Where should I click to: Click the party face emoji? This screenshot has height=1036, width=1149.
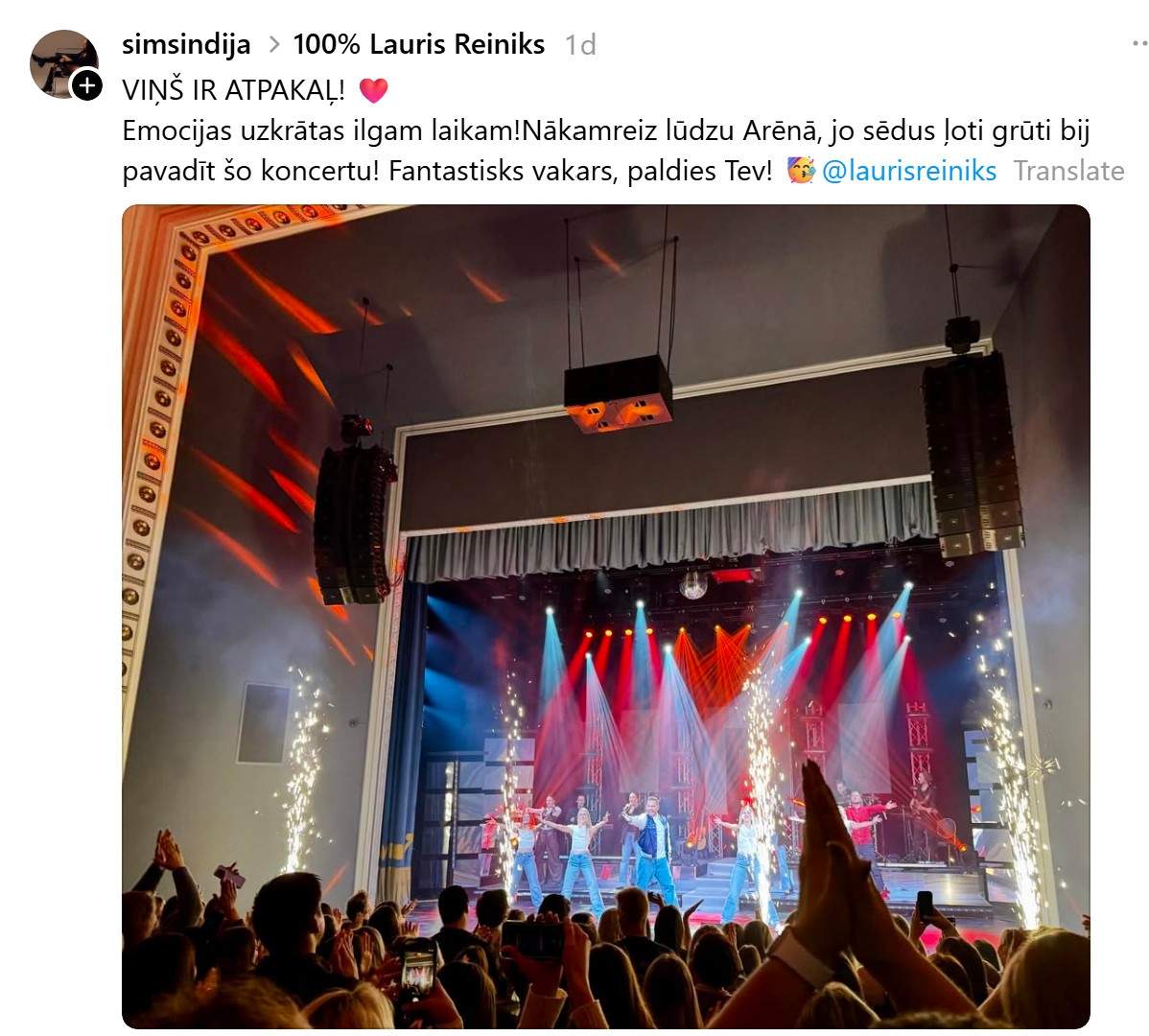coord(800,171)
